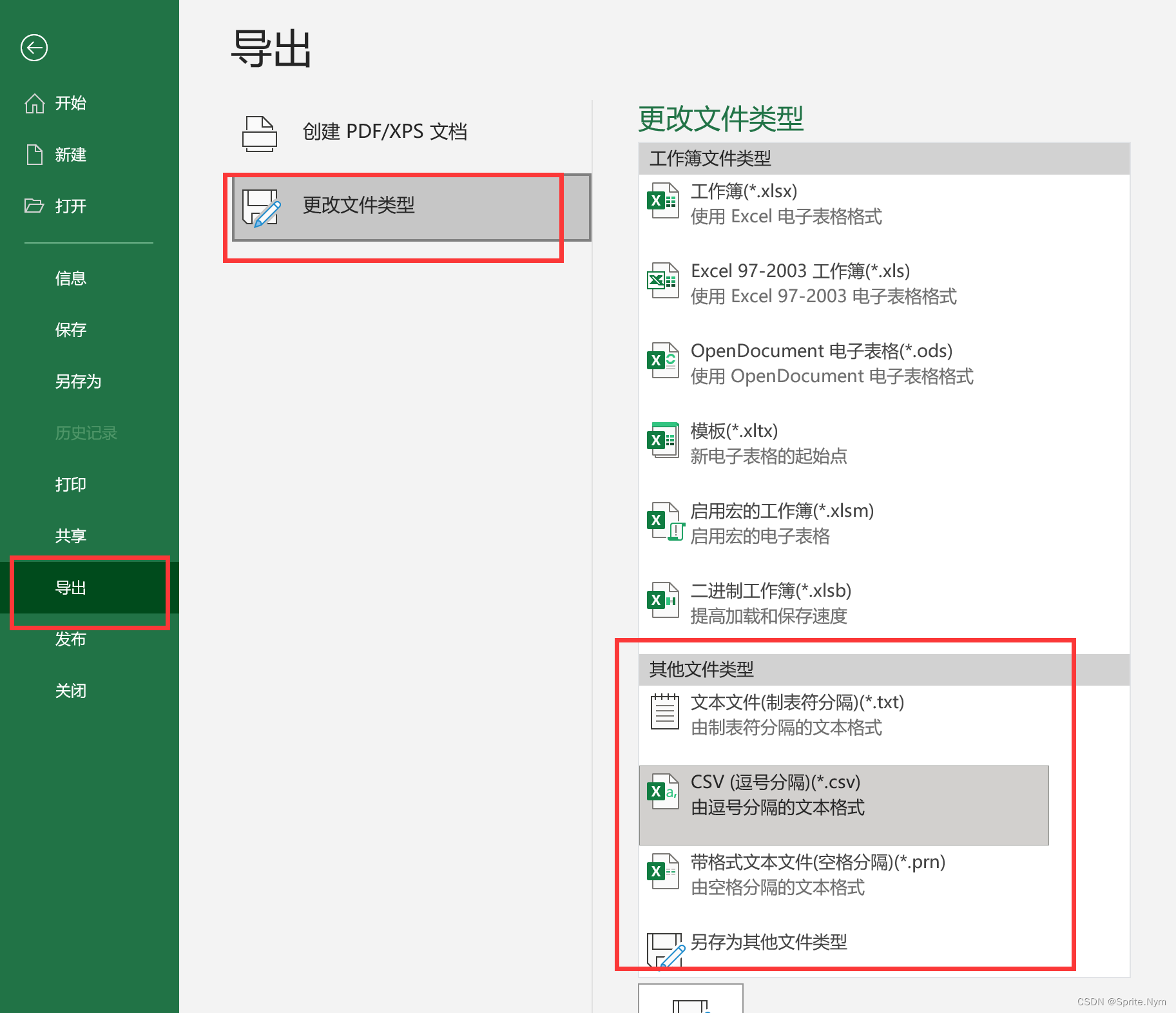Select 打开 in the backstage sidebar
The image size is (1176, 1013).
pyautogui.click(x=90, y=206)
